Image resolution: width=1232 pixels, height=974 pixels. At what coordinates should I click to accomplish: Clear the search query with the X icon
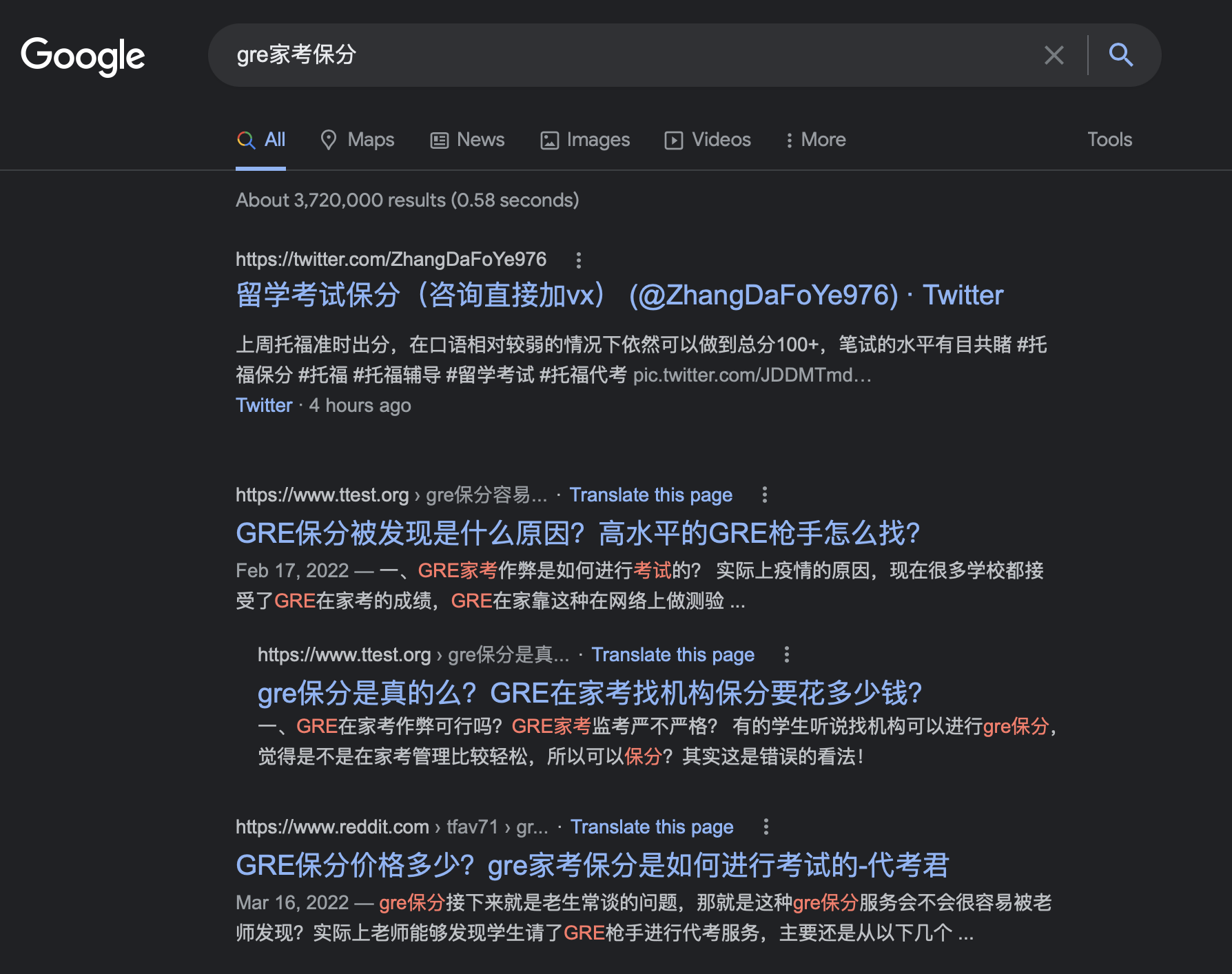click(1054, 55)
